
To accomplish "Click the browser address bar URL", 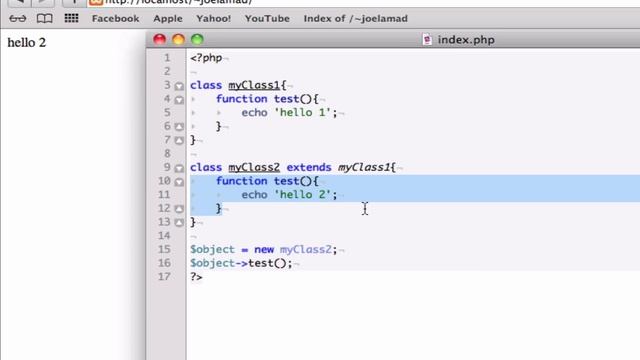I will [178, 2].
